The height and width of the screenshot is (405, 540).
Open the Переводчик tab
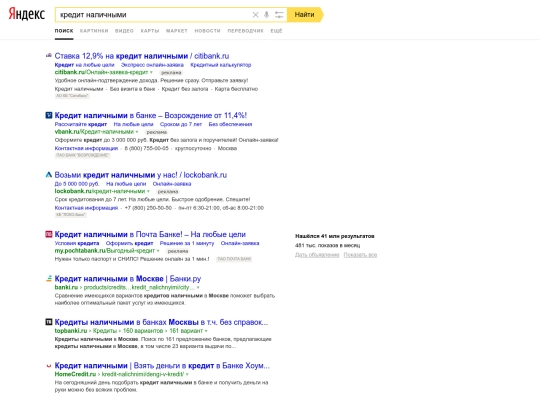click(245, 31)
